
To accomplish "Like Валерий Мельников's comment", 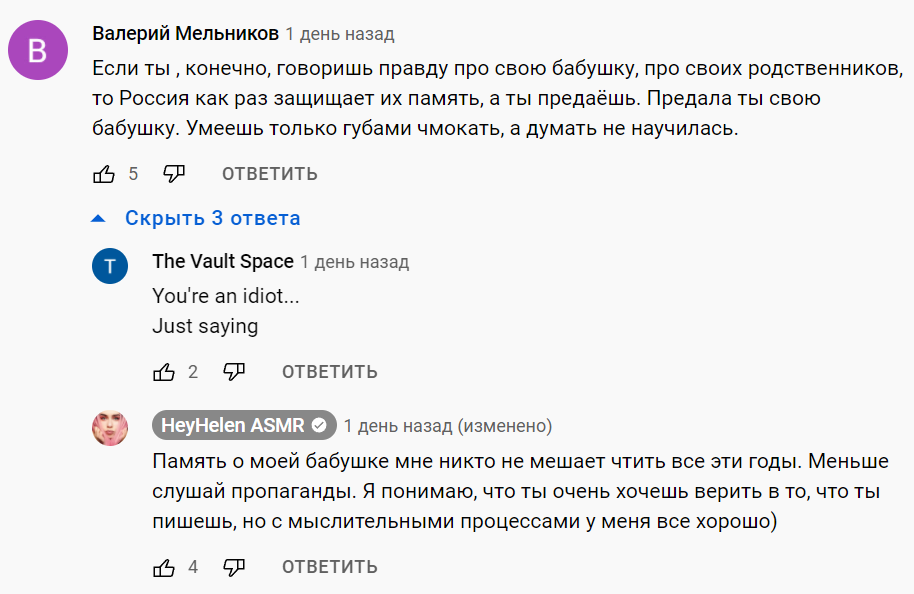I will (104, 174).
